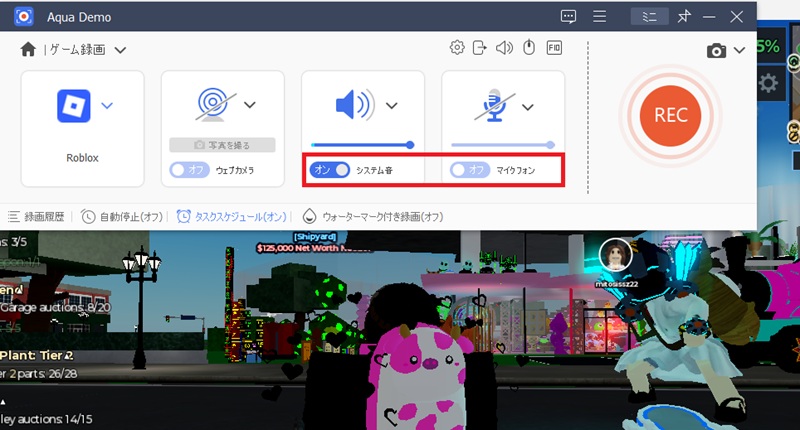Click the 'parts: 26/28' text
The width and height of the screenshot is (800, 430).
(47, 374)
